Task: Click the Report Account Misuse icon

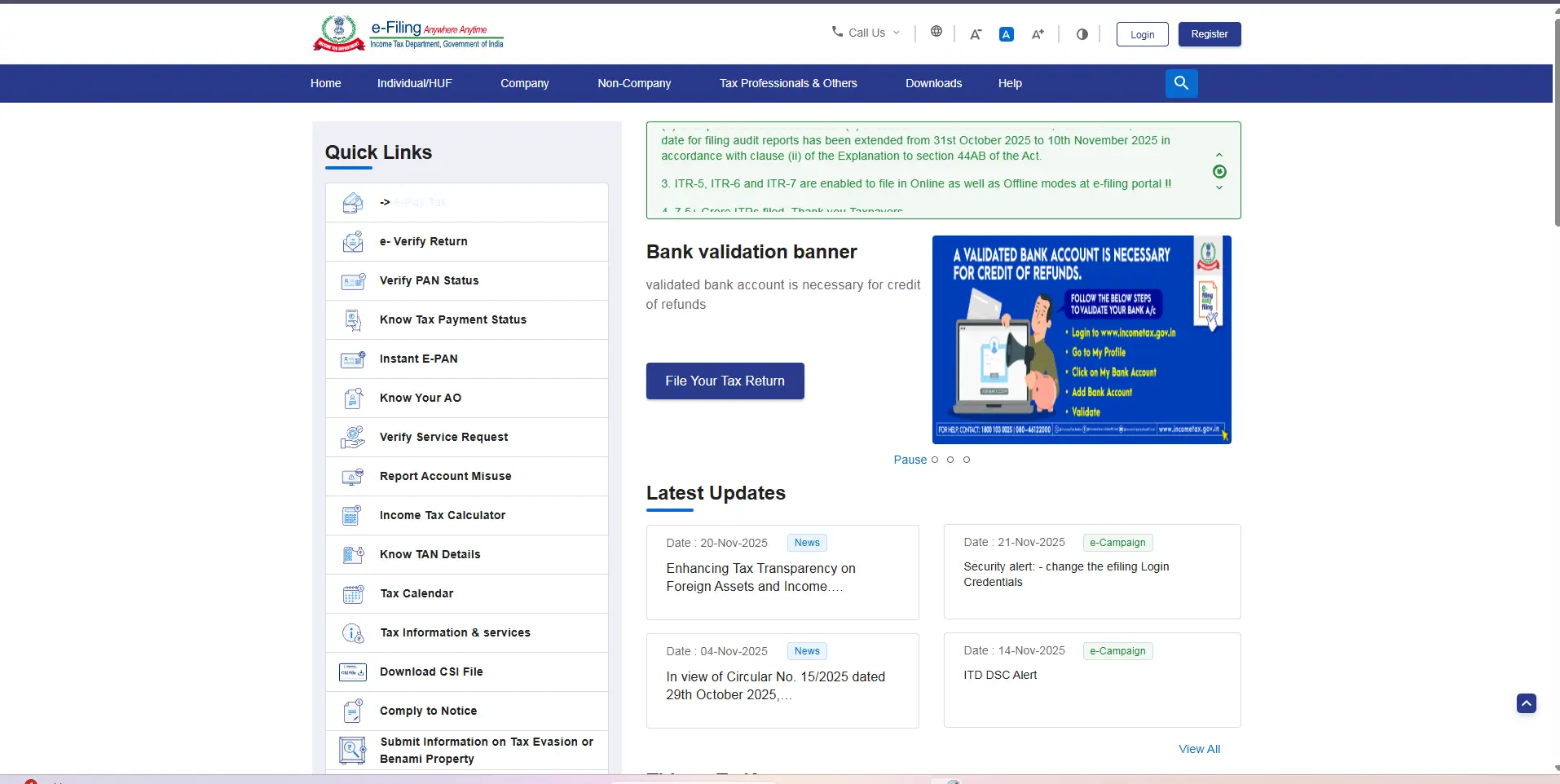Action: pyautogui.click(x=352, y=476)
